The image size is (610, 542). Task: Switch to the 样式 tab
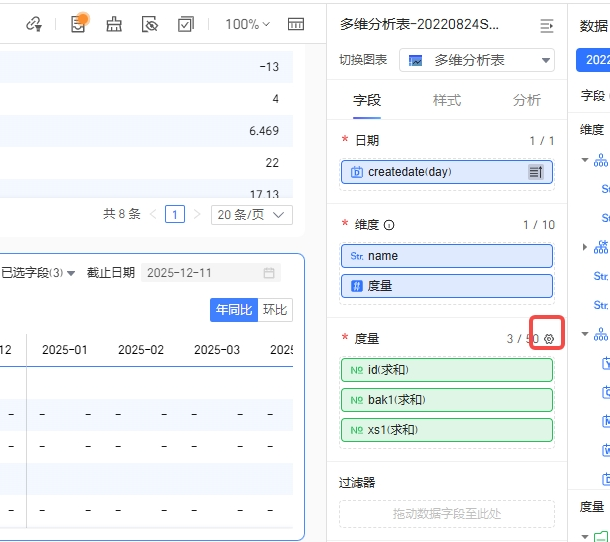coord(446,100)
